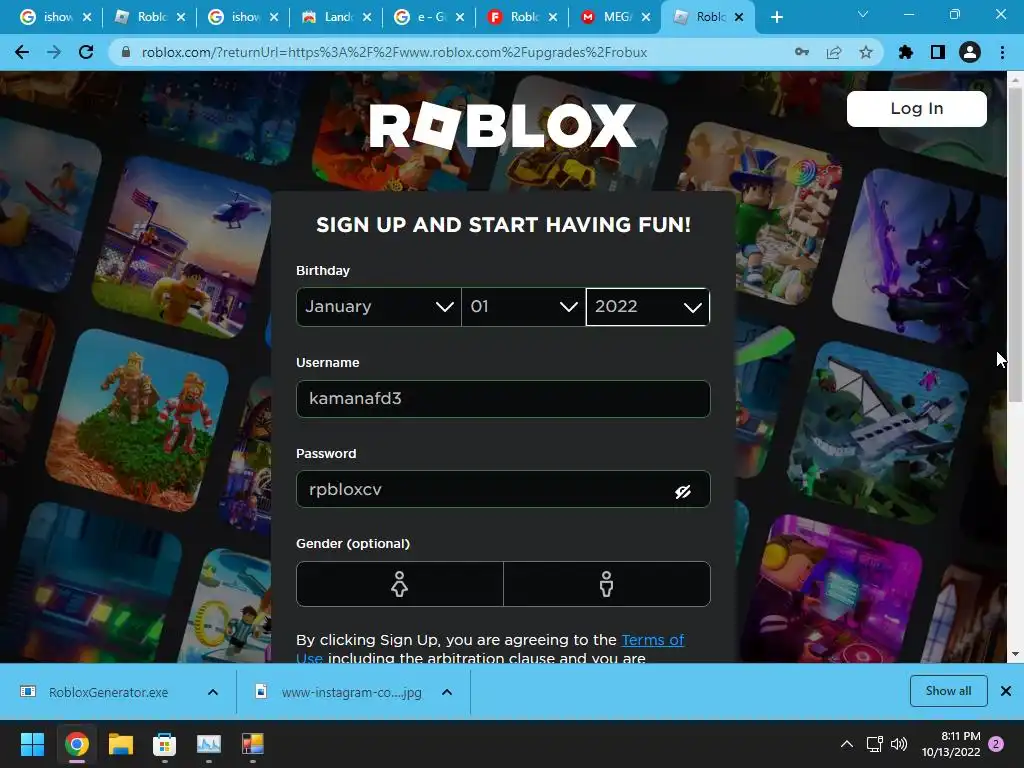Open the colorful tile taskbar app
1024x768 pixels.
pos(253,744)
